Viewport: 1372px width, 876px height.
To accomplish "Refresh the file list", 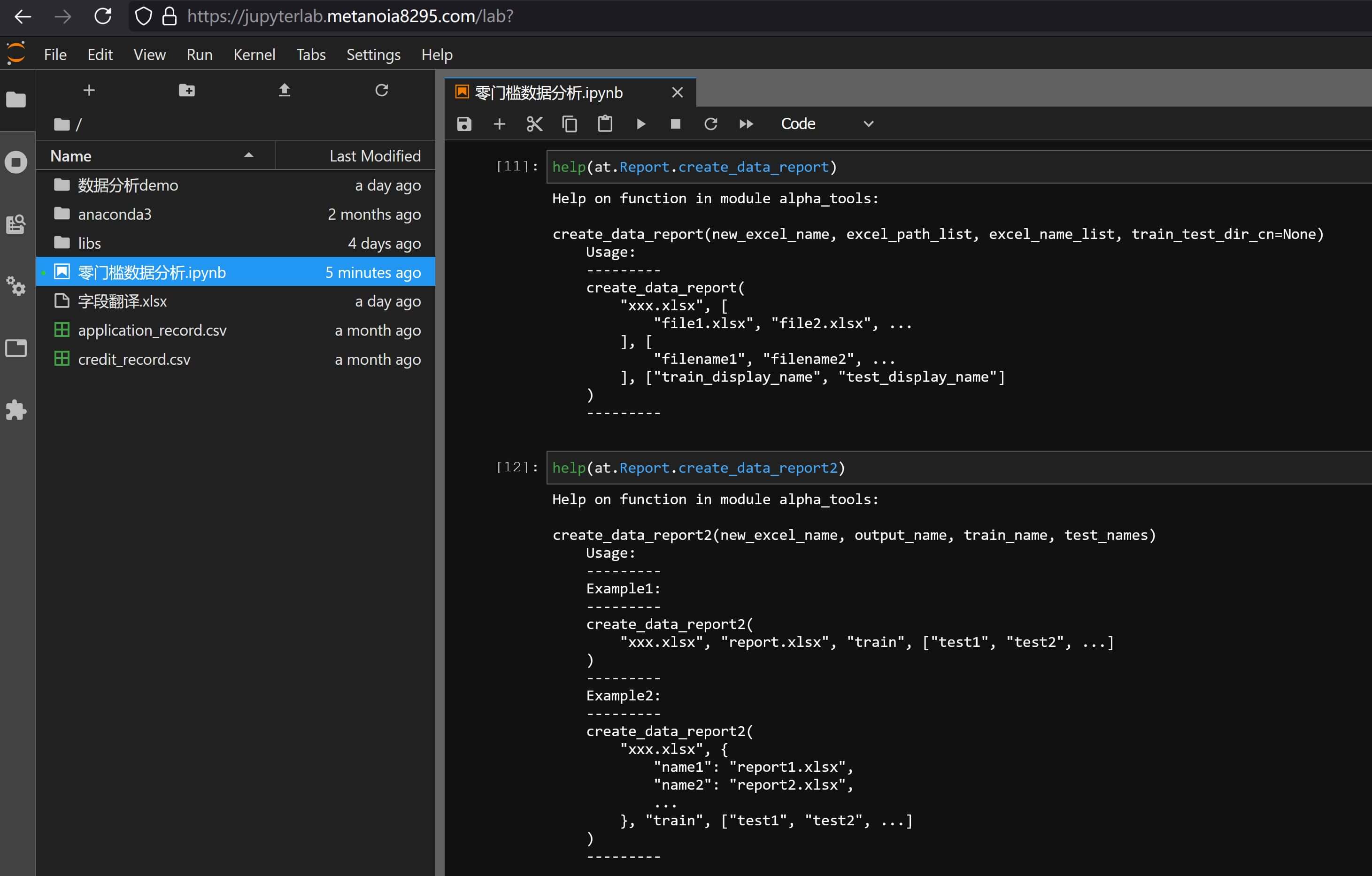I will click(382, 90).
